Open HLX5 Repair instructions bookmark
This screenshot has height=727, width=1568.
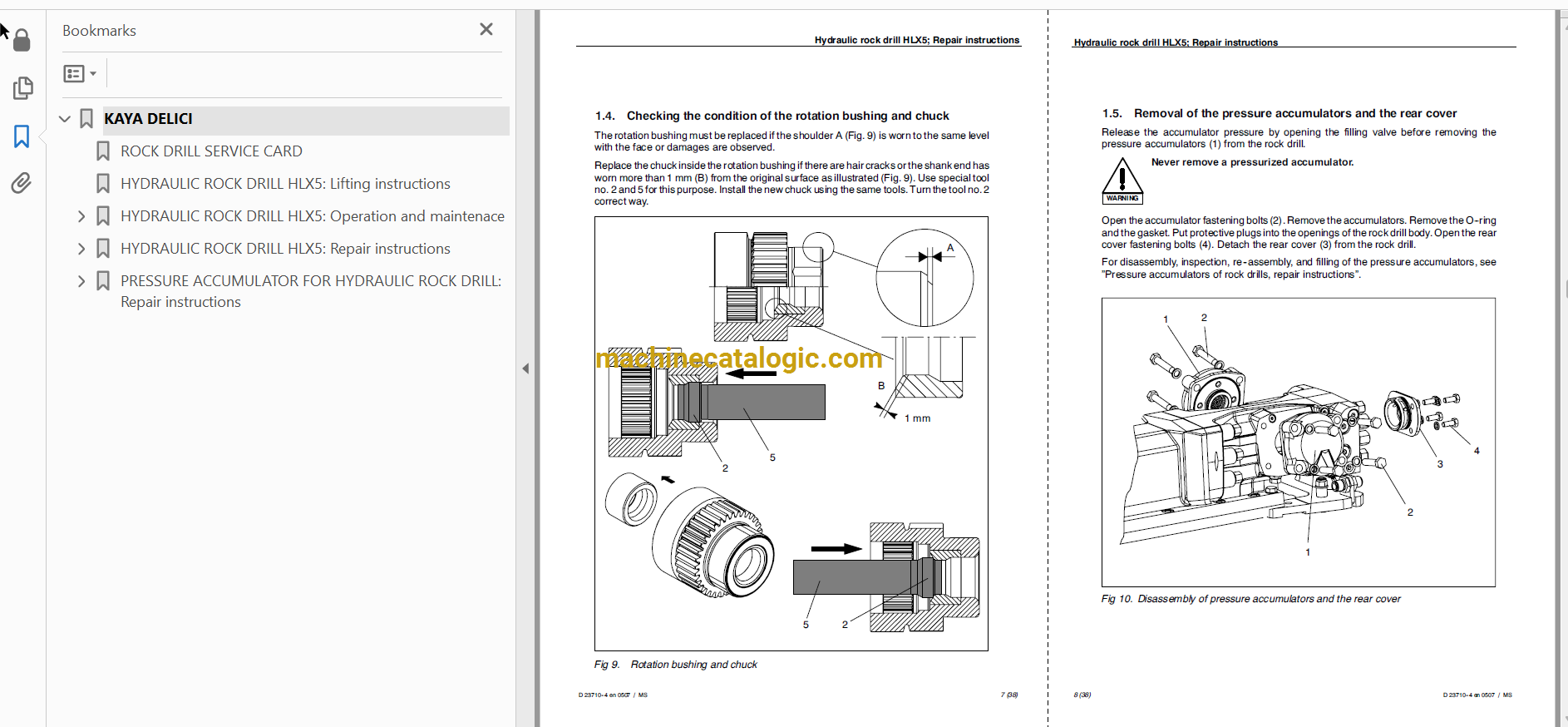pyautogui.click(x=285, y=249)
